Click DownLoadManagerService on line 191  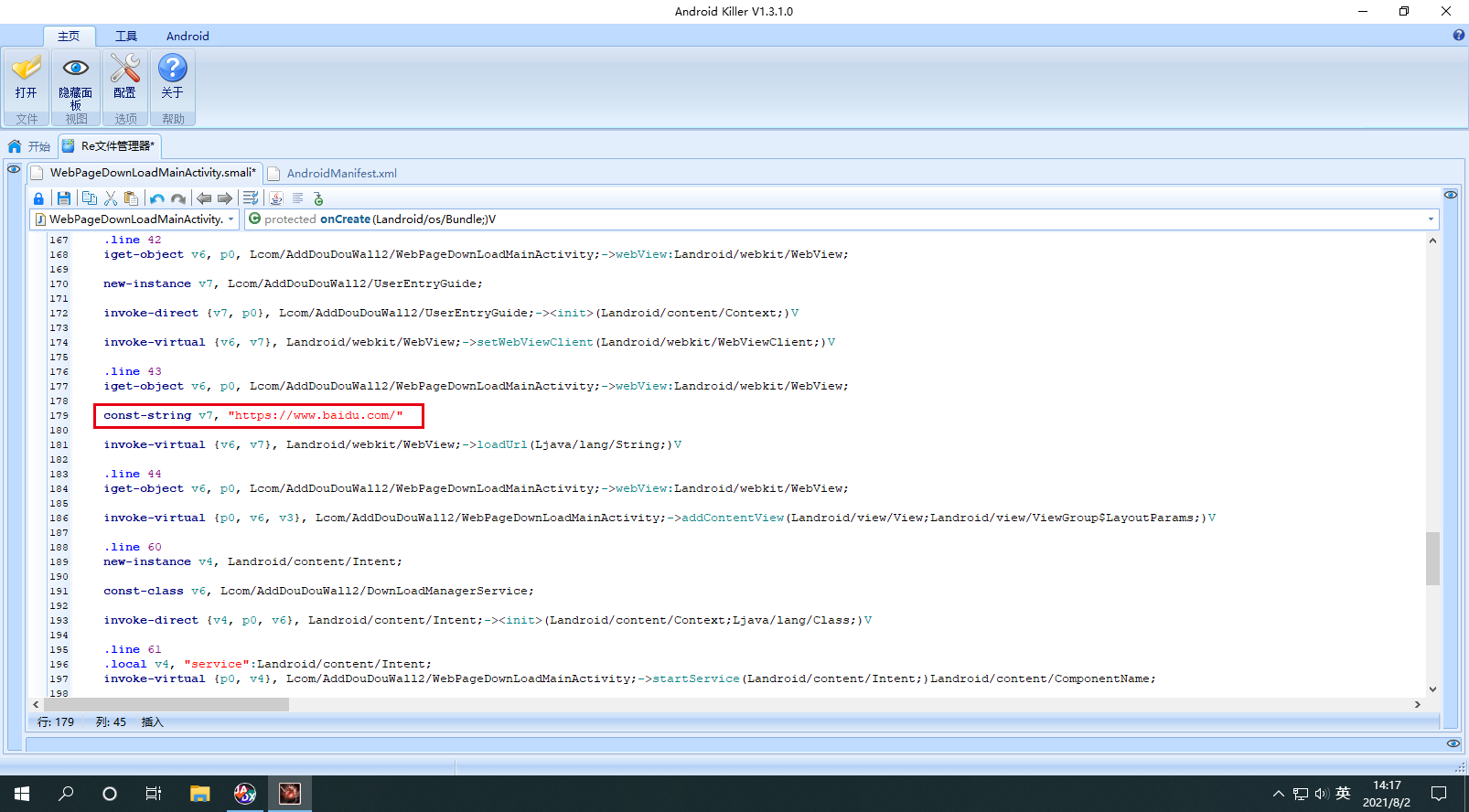[447, 591]
